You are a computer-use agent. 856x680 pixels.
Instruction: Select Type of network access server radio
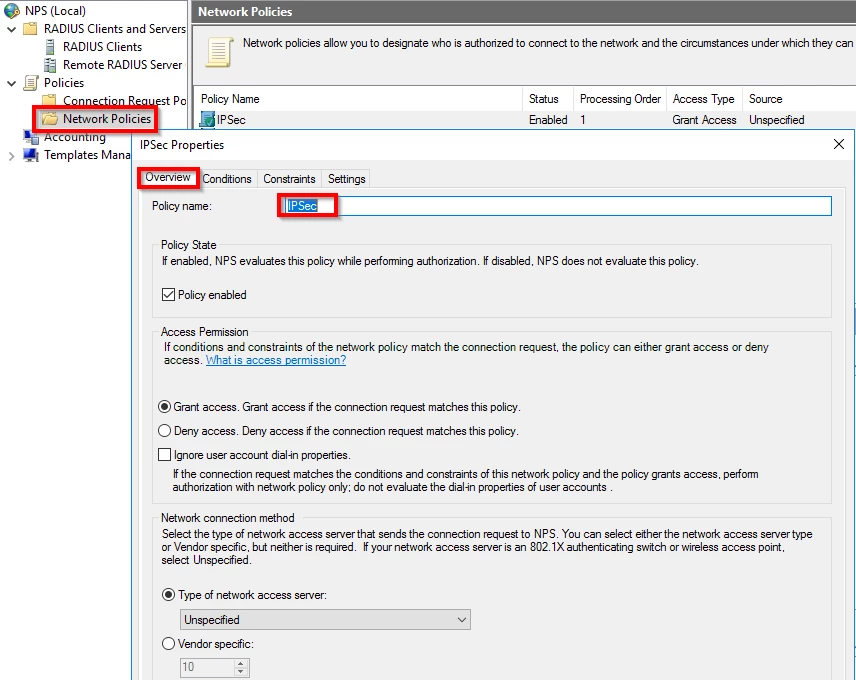[169, 595]
